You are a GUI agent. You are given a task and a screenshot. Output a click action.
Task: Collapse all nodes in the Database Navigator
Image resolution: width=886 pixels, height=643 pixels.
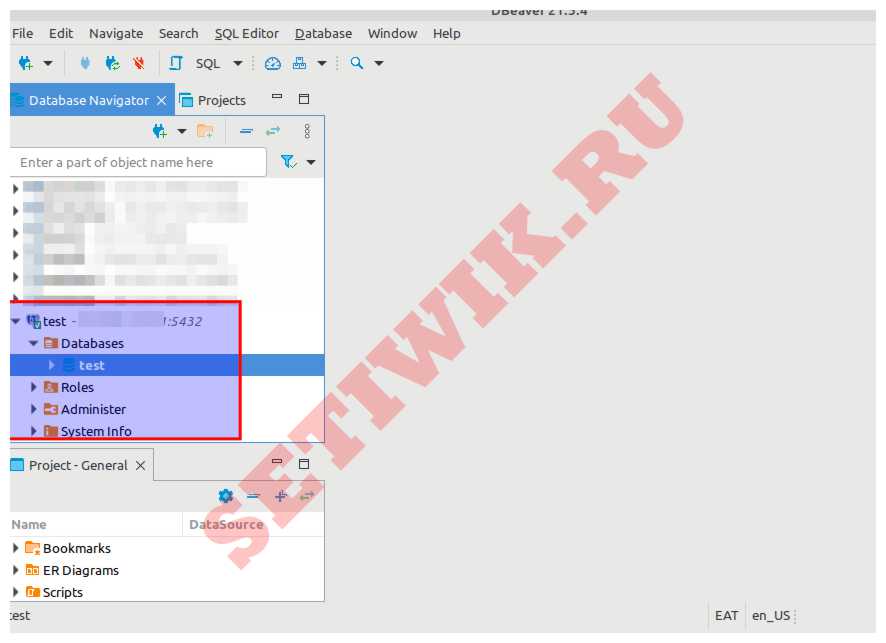(246, 131)
